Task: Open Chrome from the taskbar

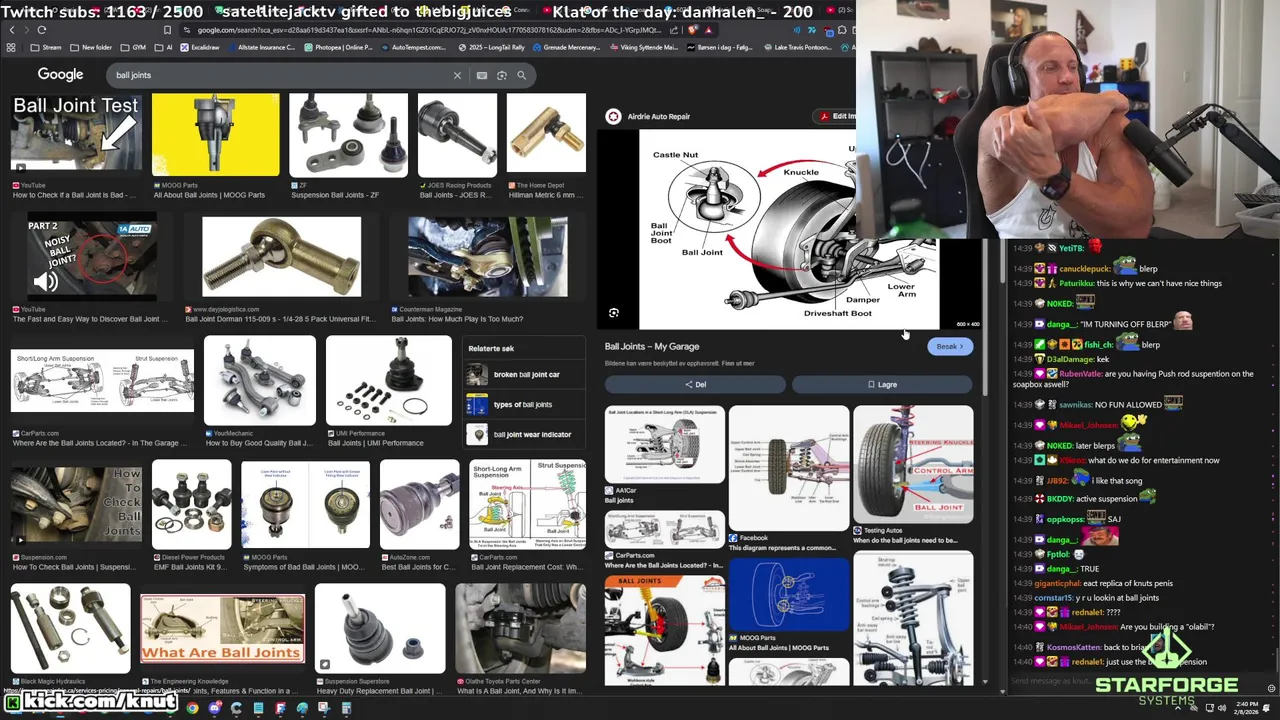Action: [x=192, y=708]
